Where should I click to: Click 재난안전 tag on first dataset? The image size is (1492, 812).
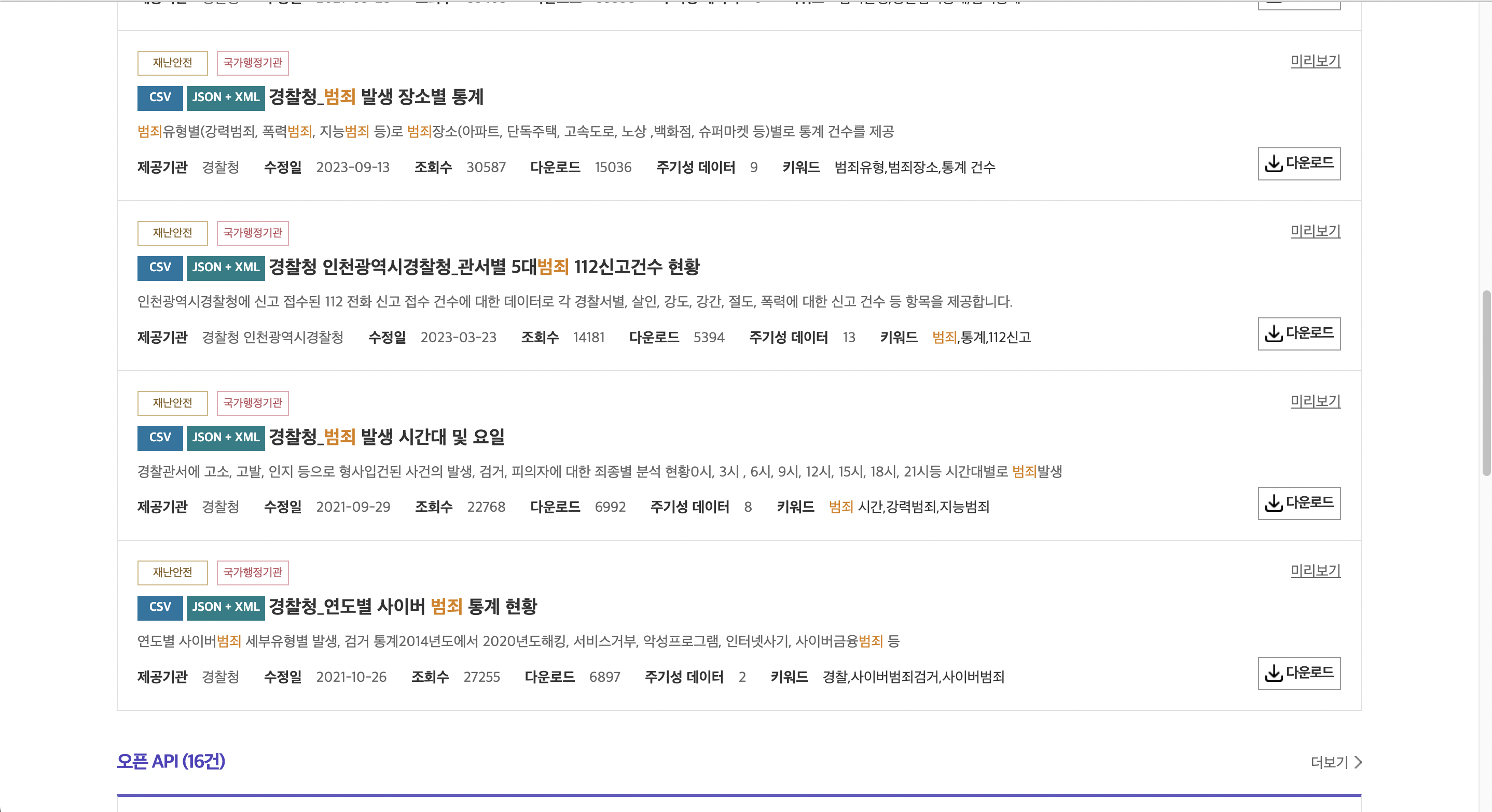pyautogui.click(x=172, y=63)
